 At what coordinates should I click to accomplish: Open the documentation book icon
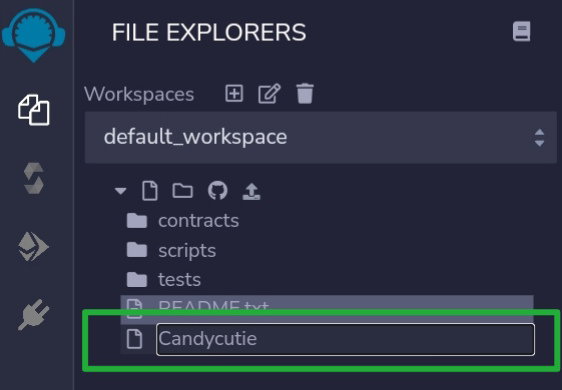(x=521, y=32)
